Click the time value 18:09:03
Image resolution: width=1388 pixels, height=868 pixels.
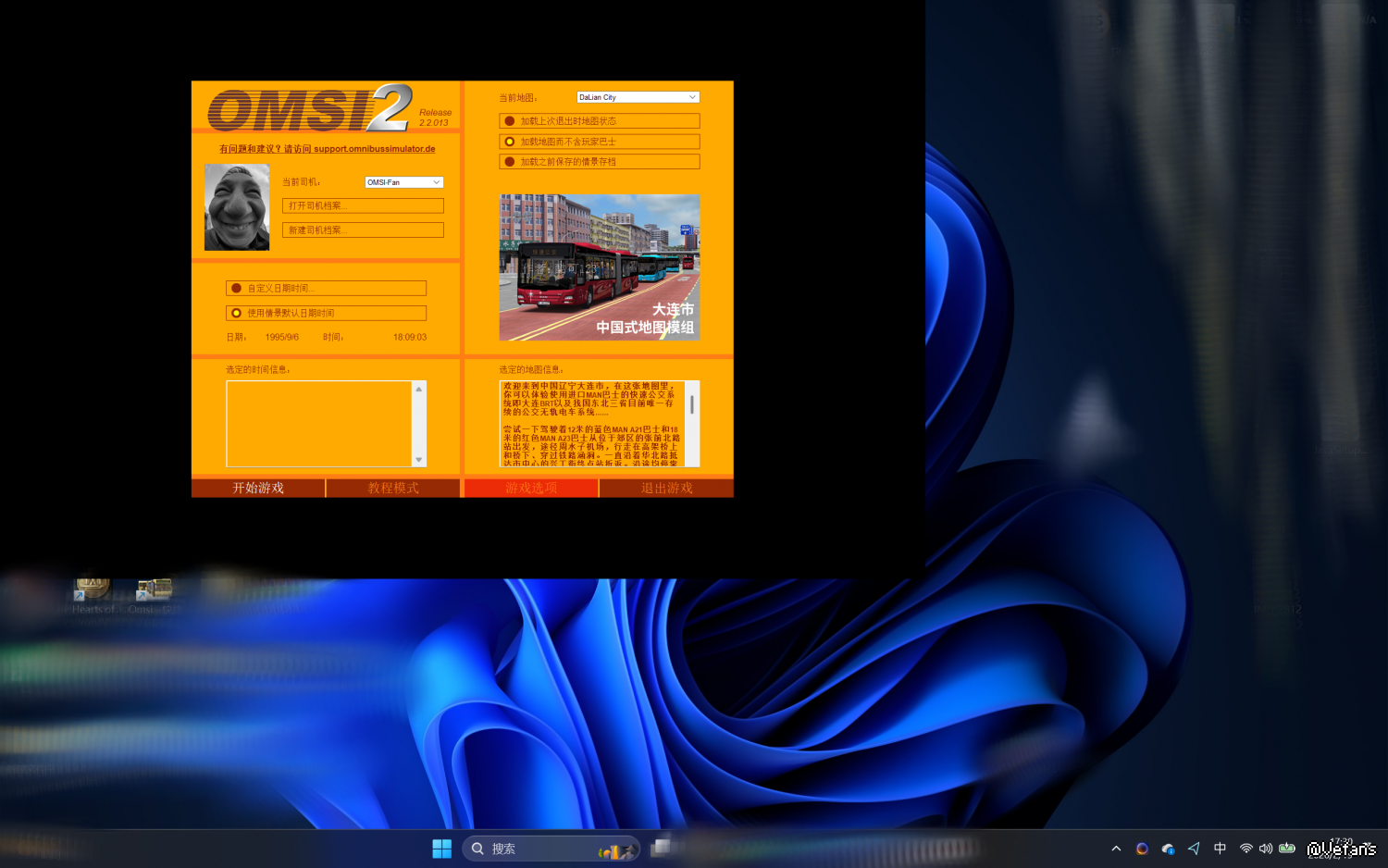click(410, 338)
